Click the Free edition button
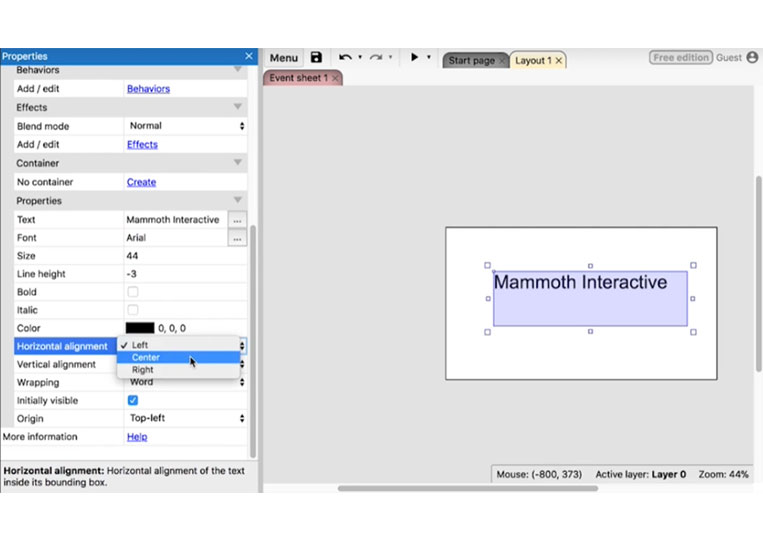 pyautogui.click(x=680, y=57)
